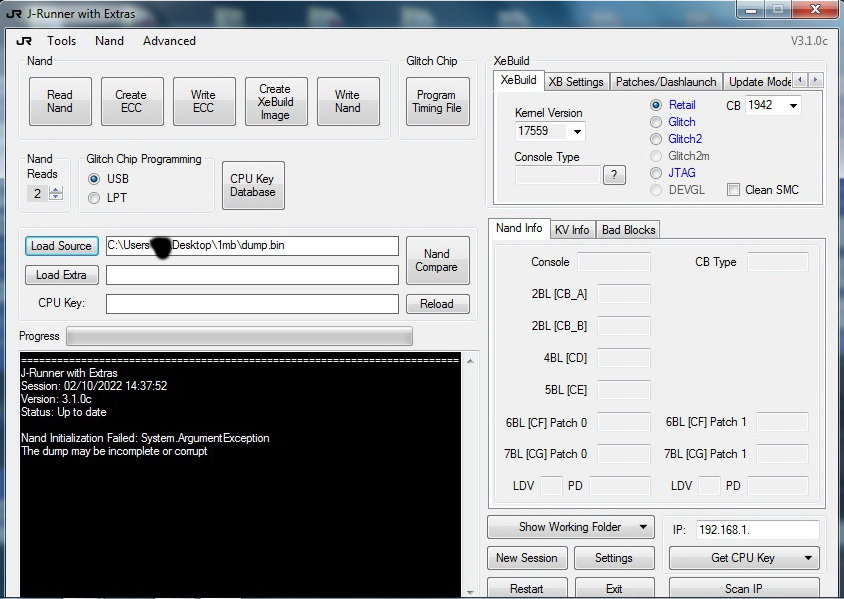This screenshot has height=599, width=844.
Task: Switch to the Update Mode tab
Action: click(x=758, y=82)
